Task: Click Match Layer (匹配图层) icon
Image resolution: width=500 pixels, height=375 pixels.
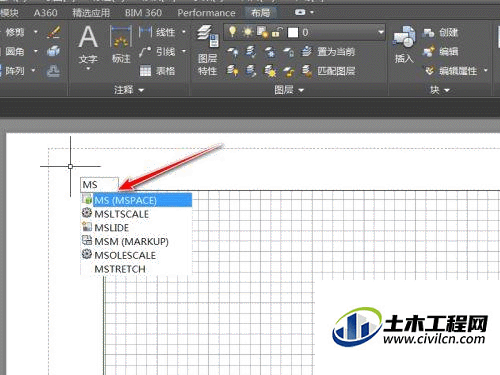Action: point(307,71)
